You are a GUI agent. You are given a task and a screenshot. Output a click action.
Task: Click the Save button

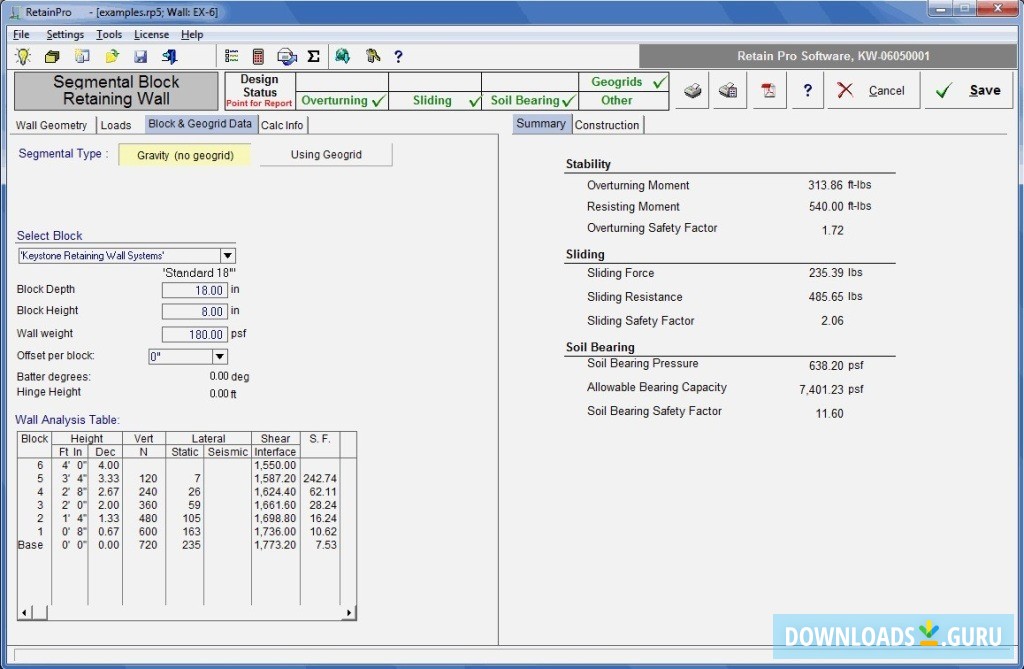point(968,90)
